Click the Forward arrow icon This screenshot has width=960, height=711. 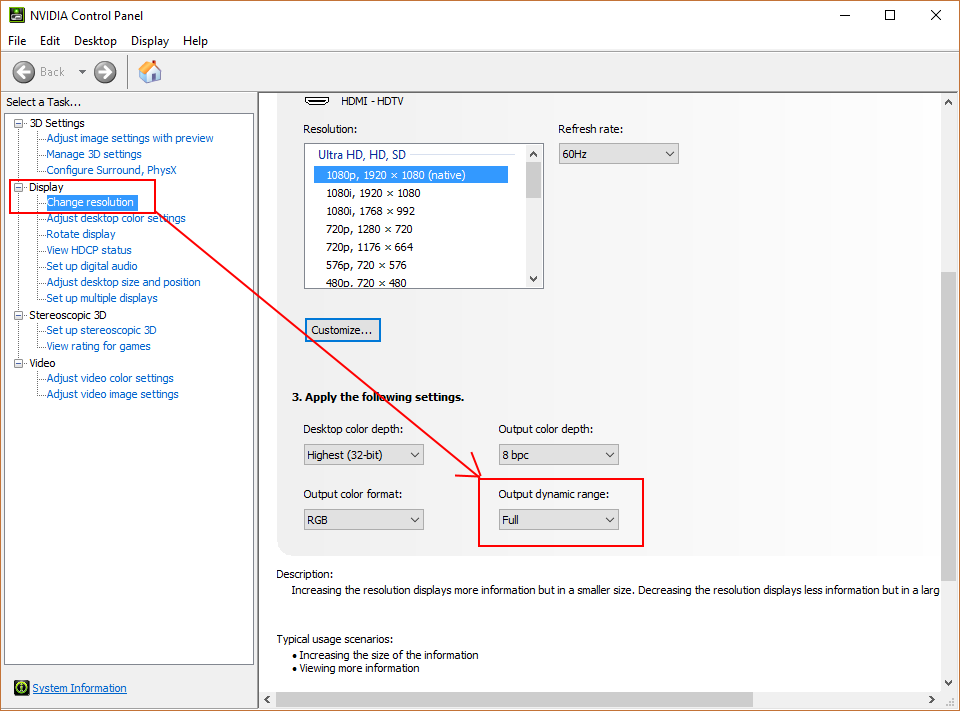click(x=105, y=72)
